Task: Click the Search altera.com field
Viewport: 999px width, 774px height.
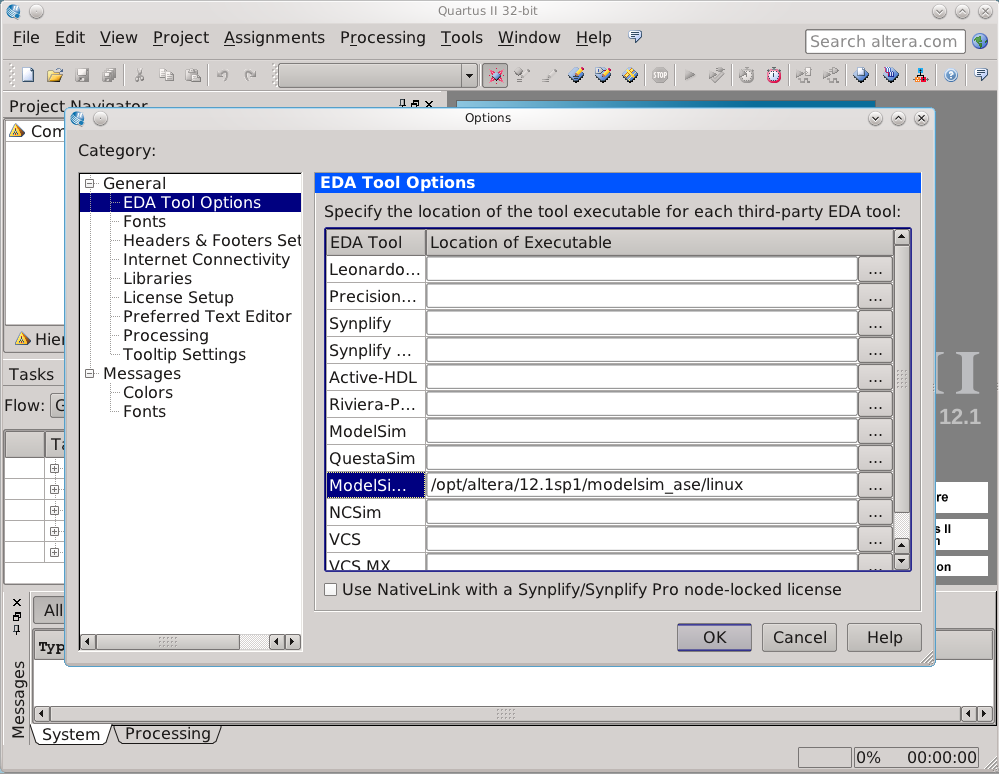Action: tap(884, 41)
